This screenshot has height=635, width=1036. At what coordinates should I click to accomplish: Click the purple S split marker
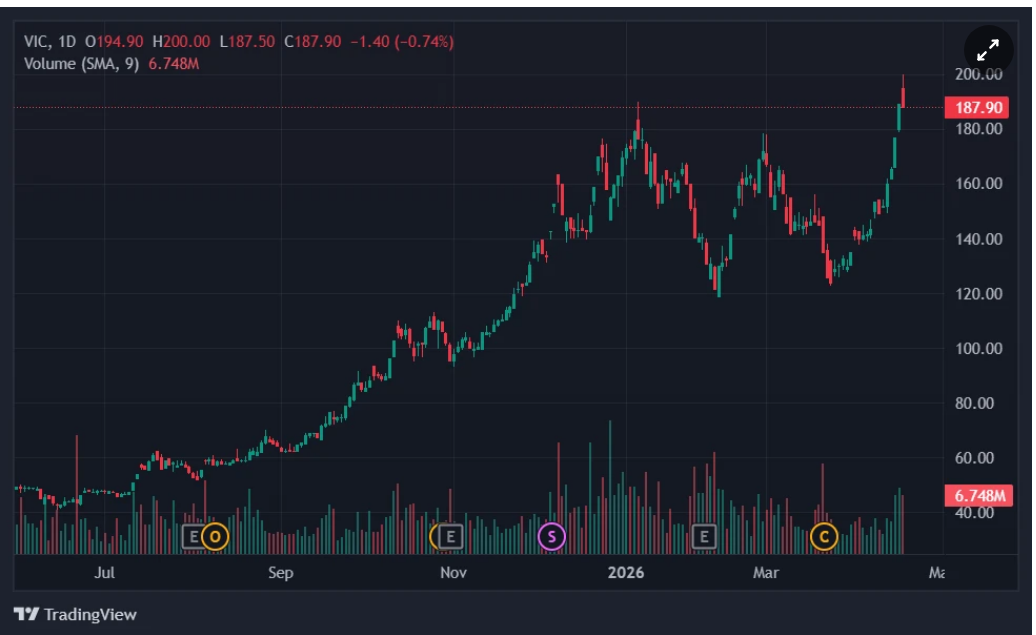tap(552, 537)
